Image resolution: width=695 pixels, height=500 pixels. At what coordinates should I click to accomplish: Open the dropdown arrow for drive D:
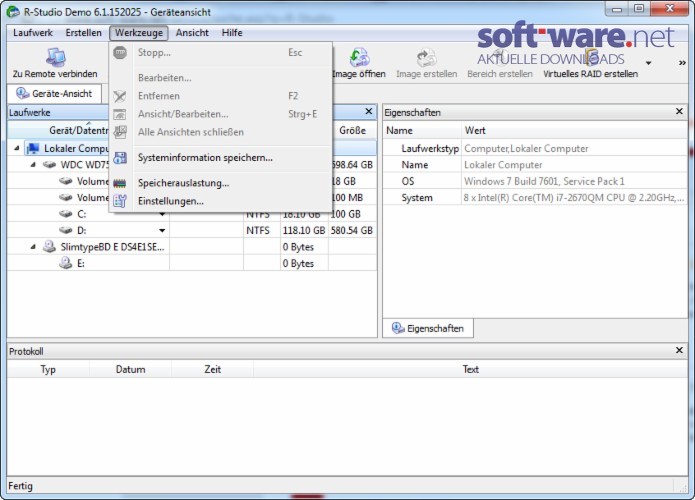(x=162, y=230)
